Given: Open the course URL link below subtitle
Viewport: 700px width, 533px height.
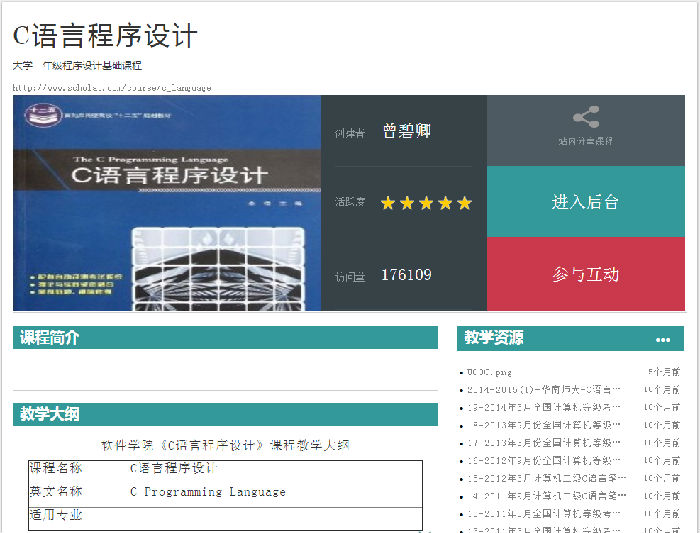Looking at the screenshot, I should pyautogui.click(x=112, y=87).
